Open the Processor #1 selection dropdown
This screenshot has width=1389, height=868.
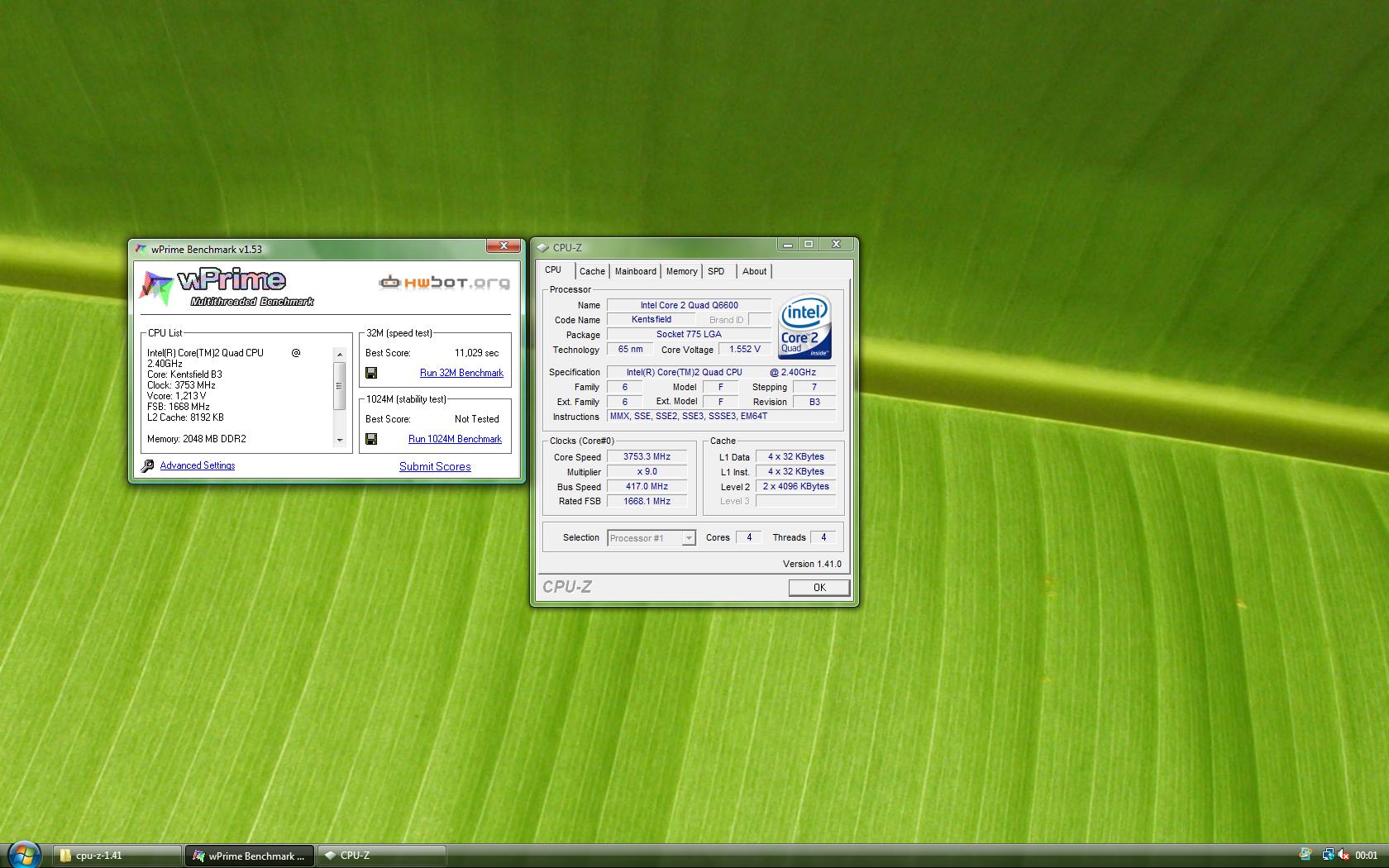click(651, 538)
